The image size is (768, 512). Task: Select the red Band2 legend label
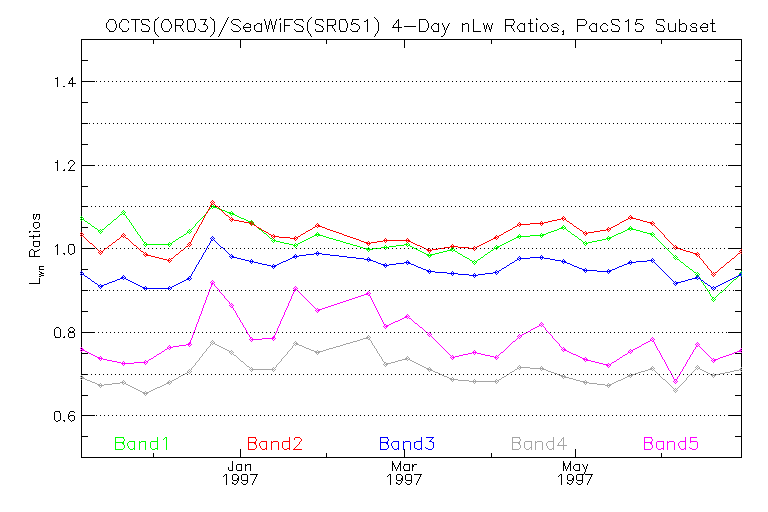tap(274, 444)
